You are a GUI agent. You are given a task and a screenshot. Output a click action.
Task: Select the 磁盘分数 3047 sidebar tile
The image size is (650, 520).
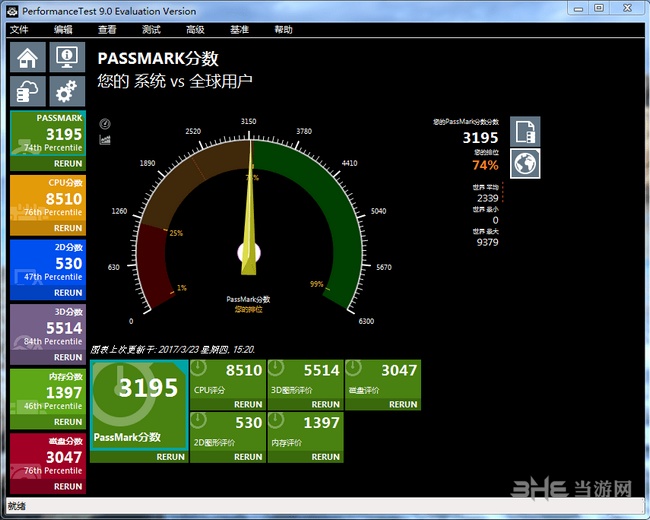click(x=48, y=457)
